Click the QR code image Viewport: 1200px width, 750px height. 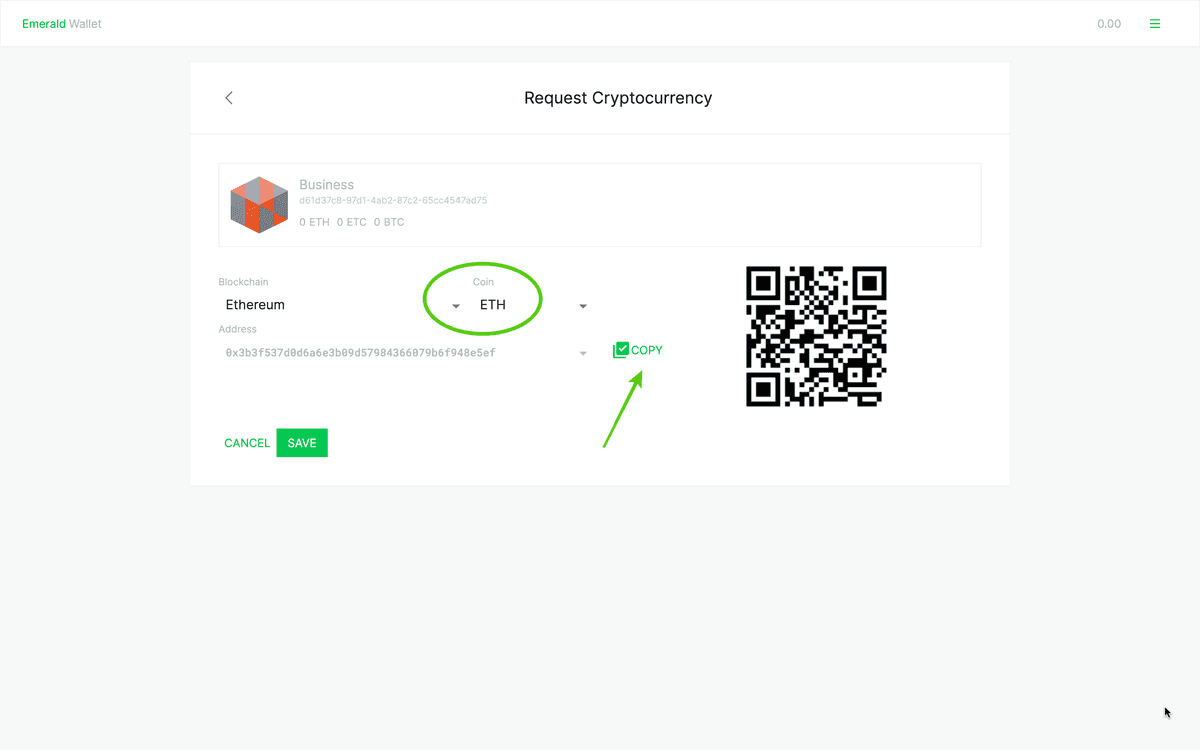pyautogui.click(x=815, y=336)
